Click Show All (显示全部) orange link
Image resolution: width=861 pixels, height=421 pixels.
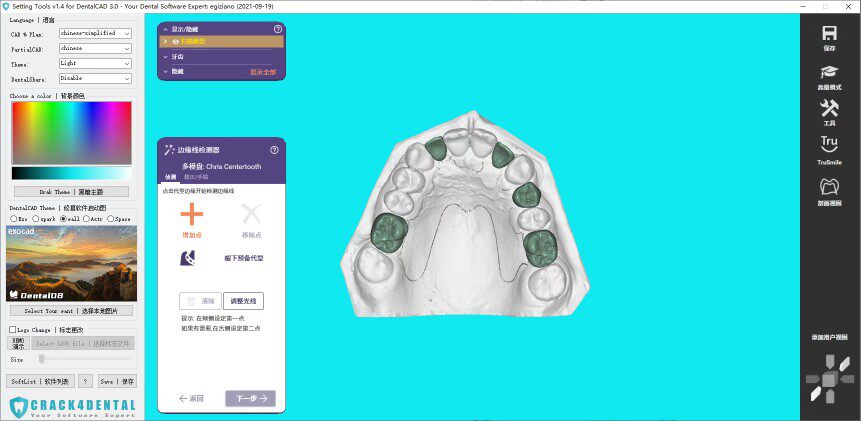[264, 72]
